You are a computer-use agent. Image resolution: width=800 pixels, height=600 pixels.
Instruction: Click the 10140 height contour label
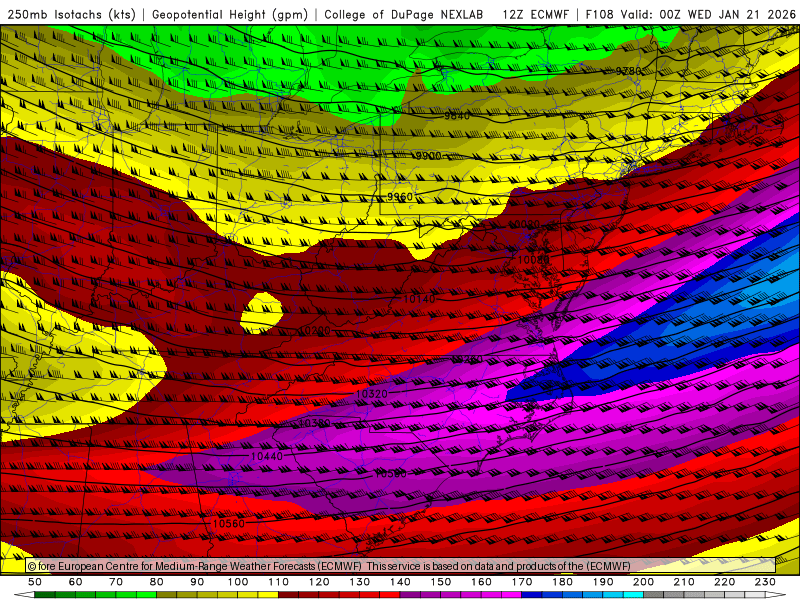tap(419, 299)
